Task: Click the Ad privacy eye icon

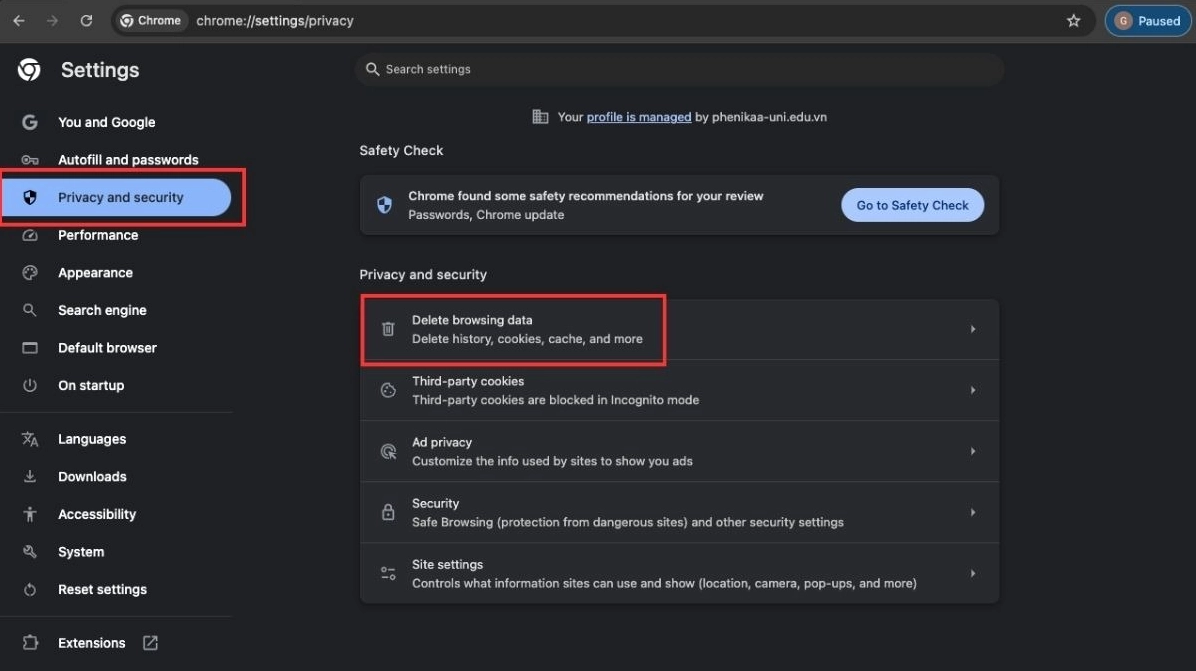Action: coord(388,451)
